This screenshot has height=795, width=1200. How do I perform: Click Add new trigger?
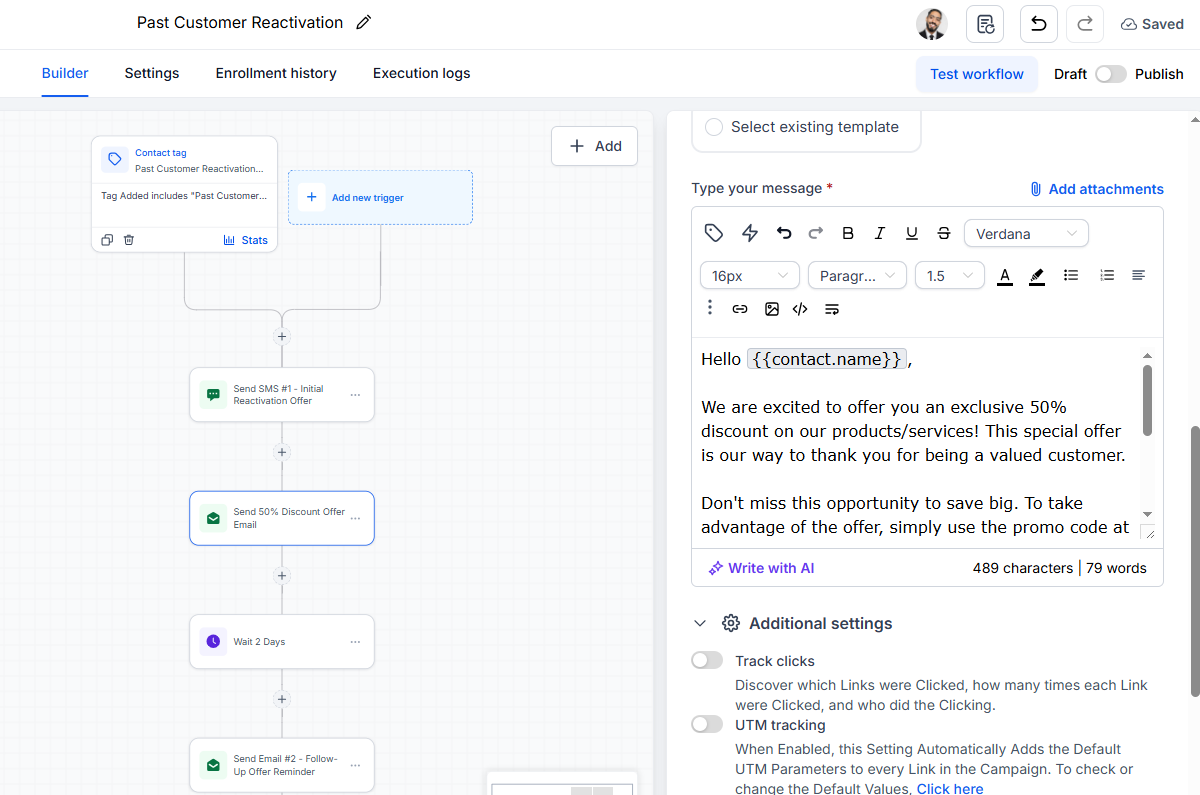(x=380, y=197)
